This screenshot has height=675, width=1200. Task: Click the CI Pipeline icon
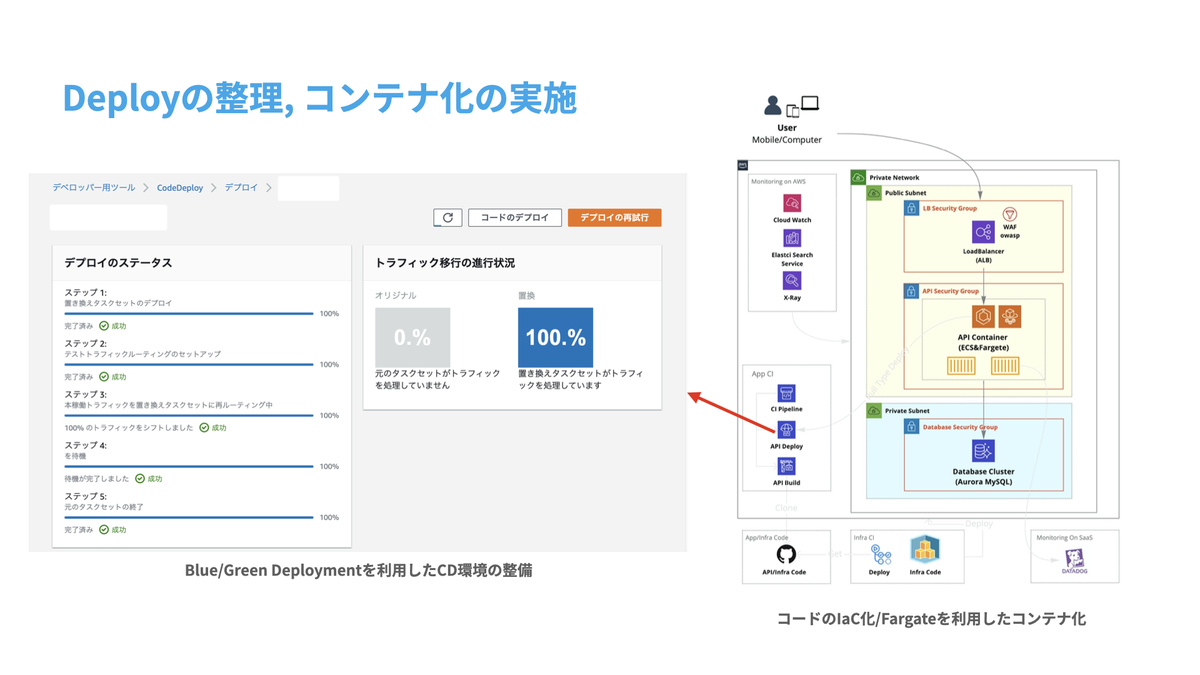[786, 394]
